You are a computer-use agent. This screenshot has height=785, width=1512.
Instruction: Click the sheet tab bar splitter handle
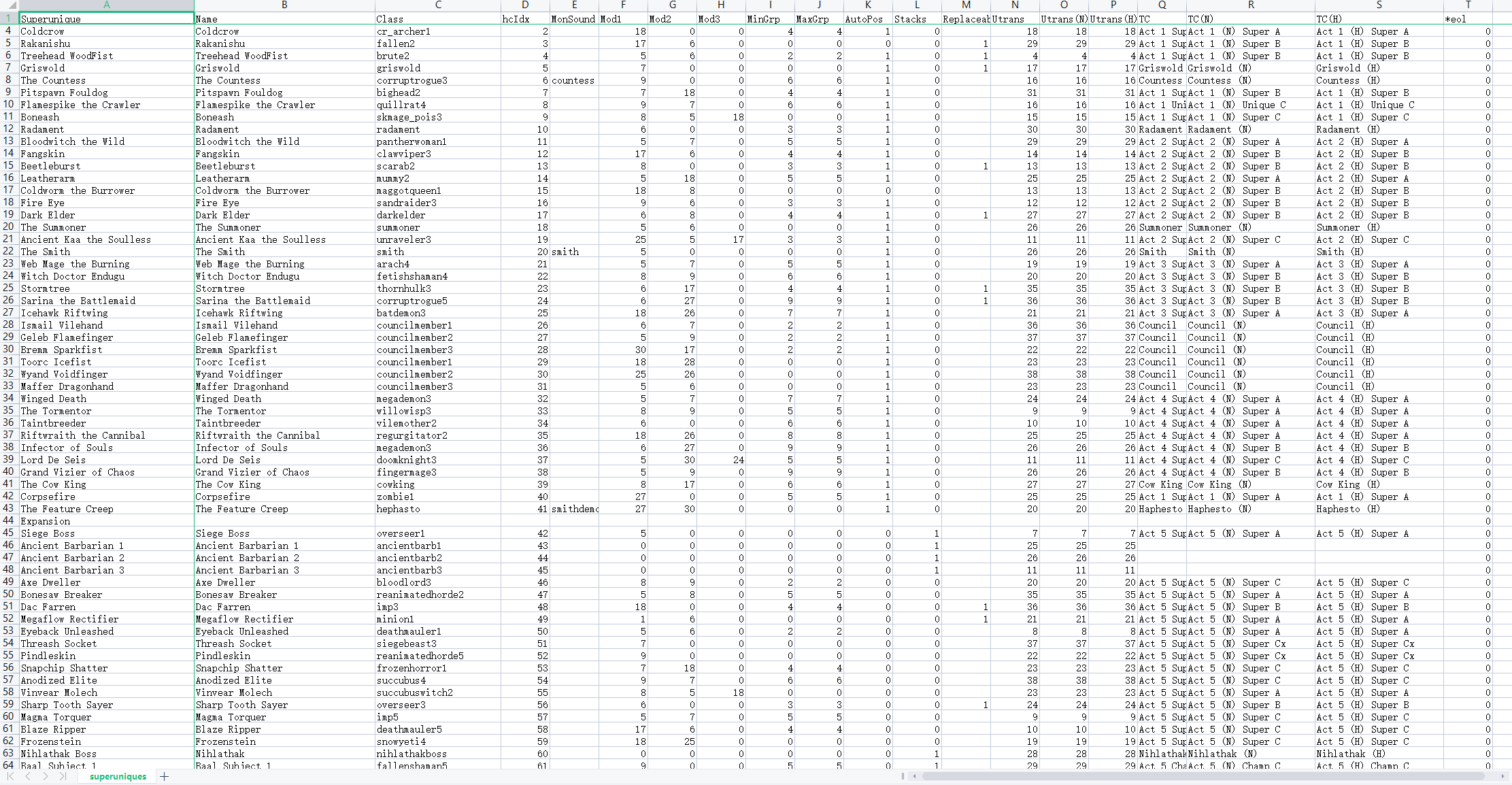pyautogui.click(x=903, y=776)
